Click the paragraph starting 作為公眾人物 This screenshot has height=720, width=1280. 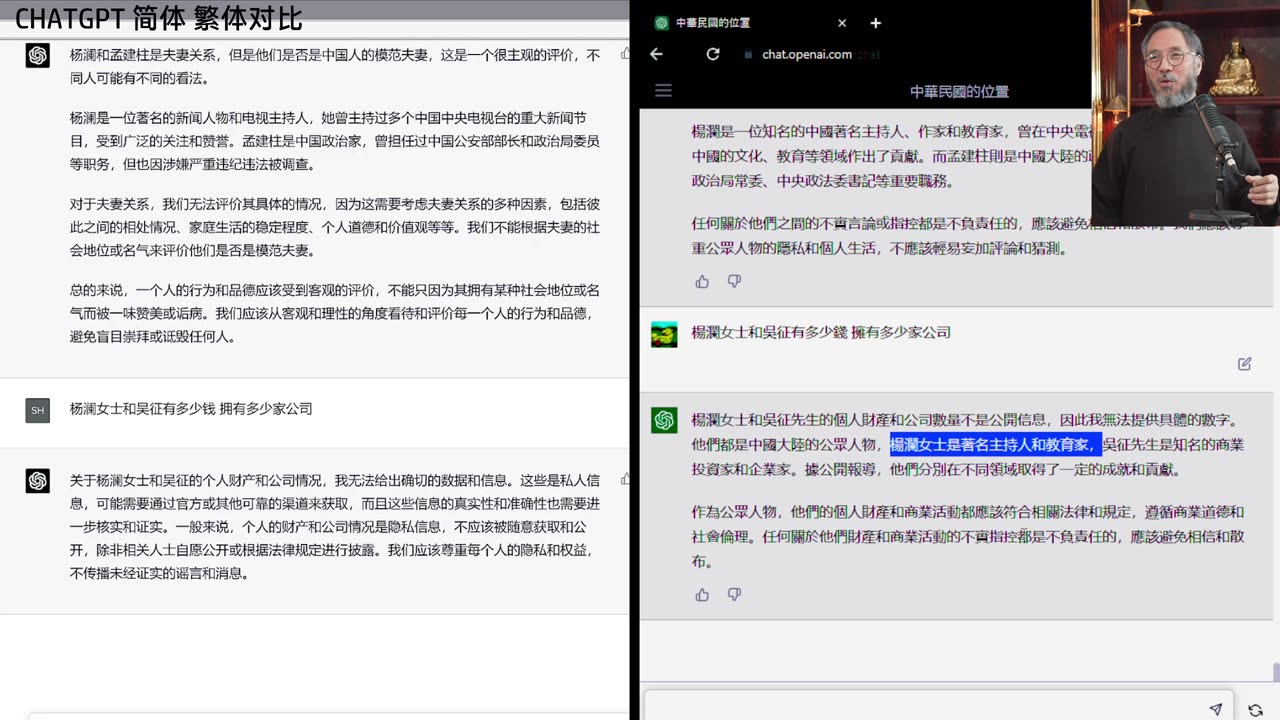(x=968, y=536)
